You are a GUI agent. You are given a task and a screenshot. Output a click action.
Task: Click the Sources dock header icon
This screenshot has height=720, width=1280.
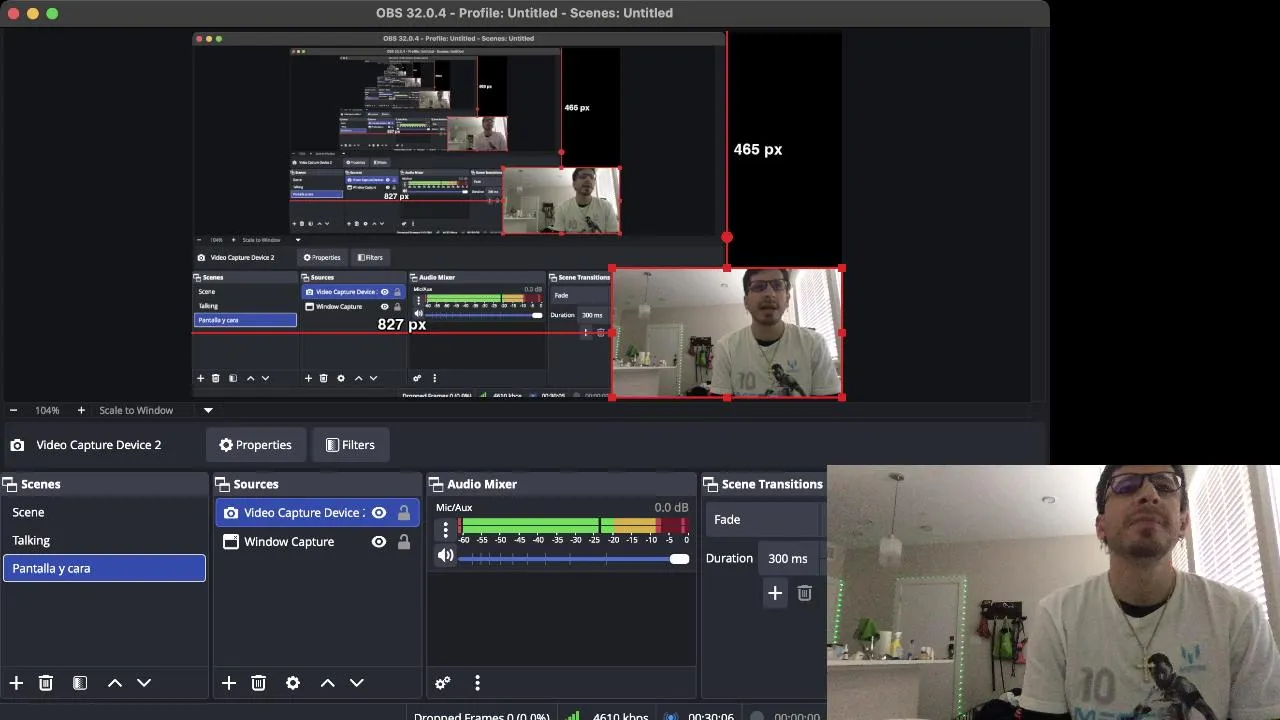222,484
